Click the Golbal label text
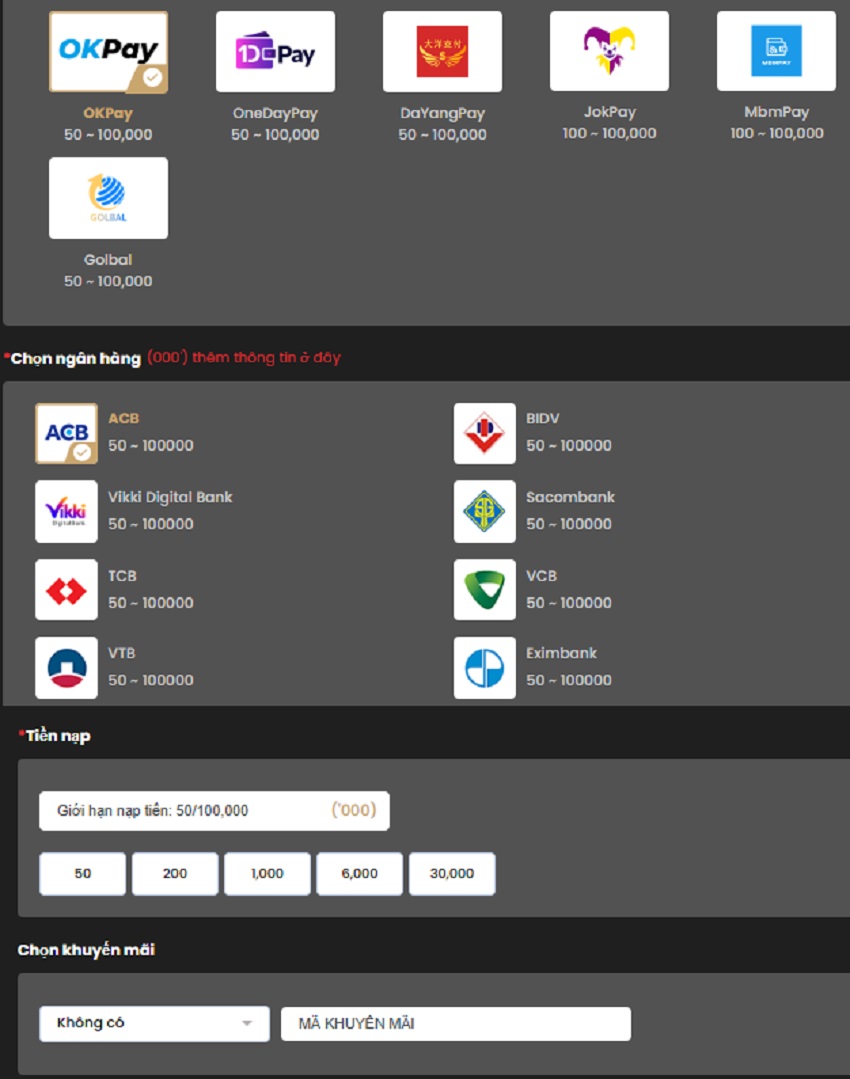This screenshot has width=850, height=1079. [x=108, y=259]
